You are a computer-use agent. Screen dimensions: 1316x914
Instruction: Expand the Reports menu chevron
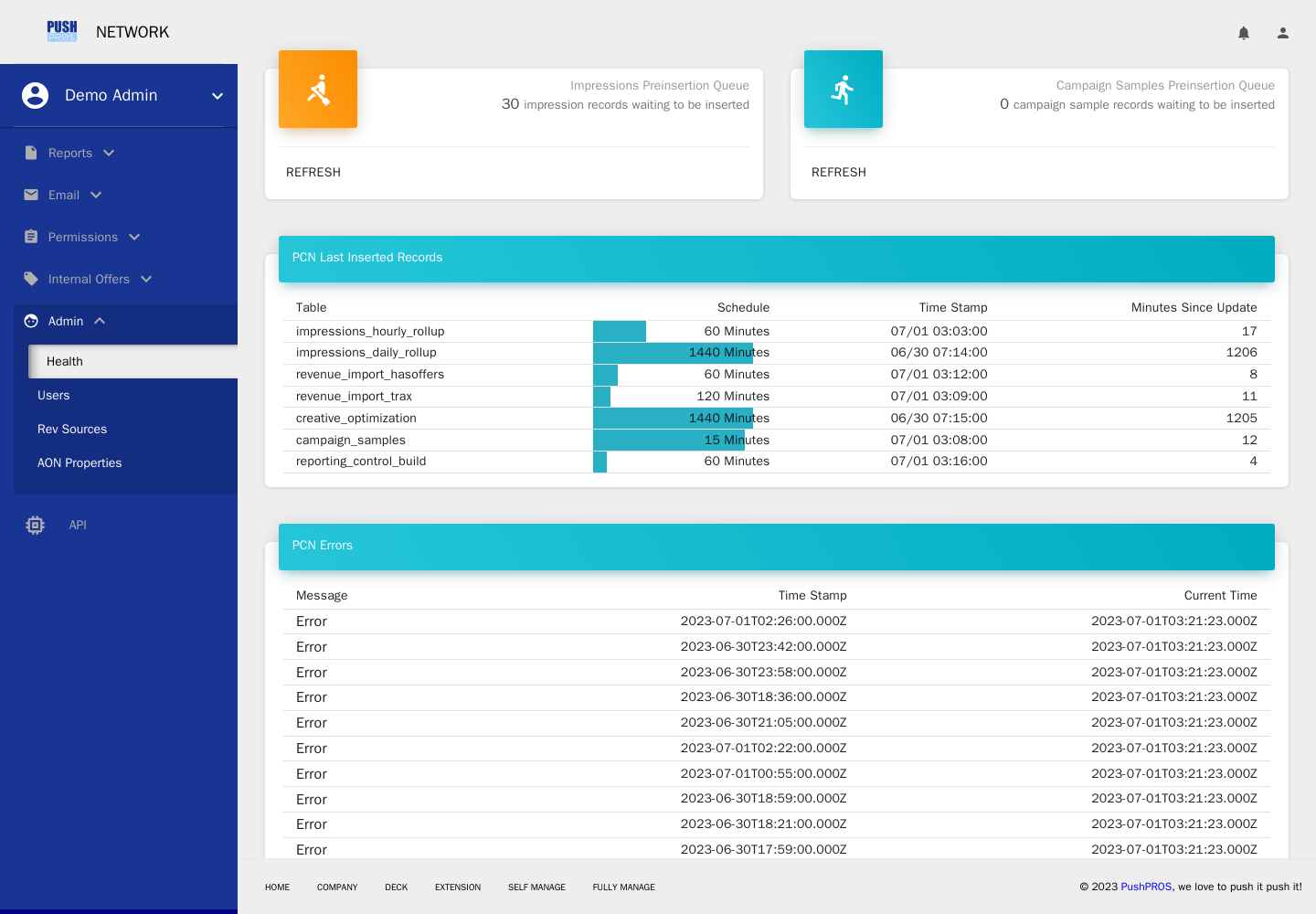[x=109, y=153]
